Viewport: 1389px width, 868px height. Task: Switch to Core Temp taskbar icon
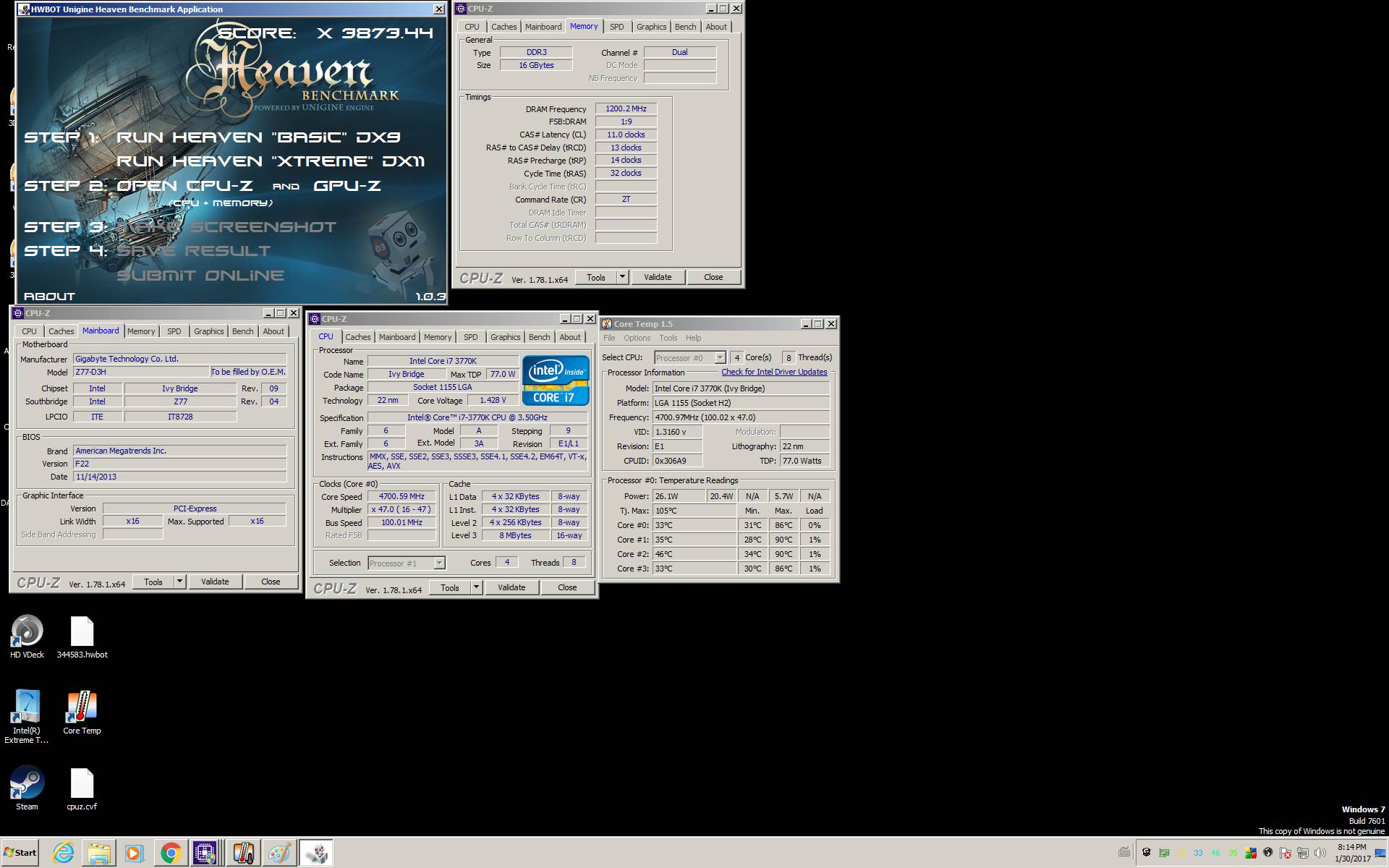click(242, 854)
